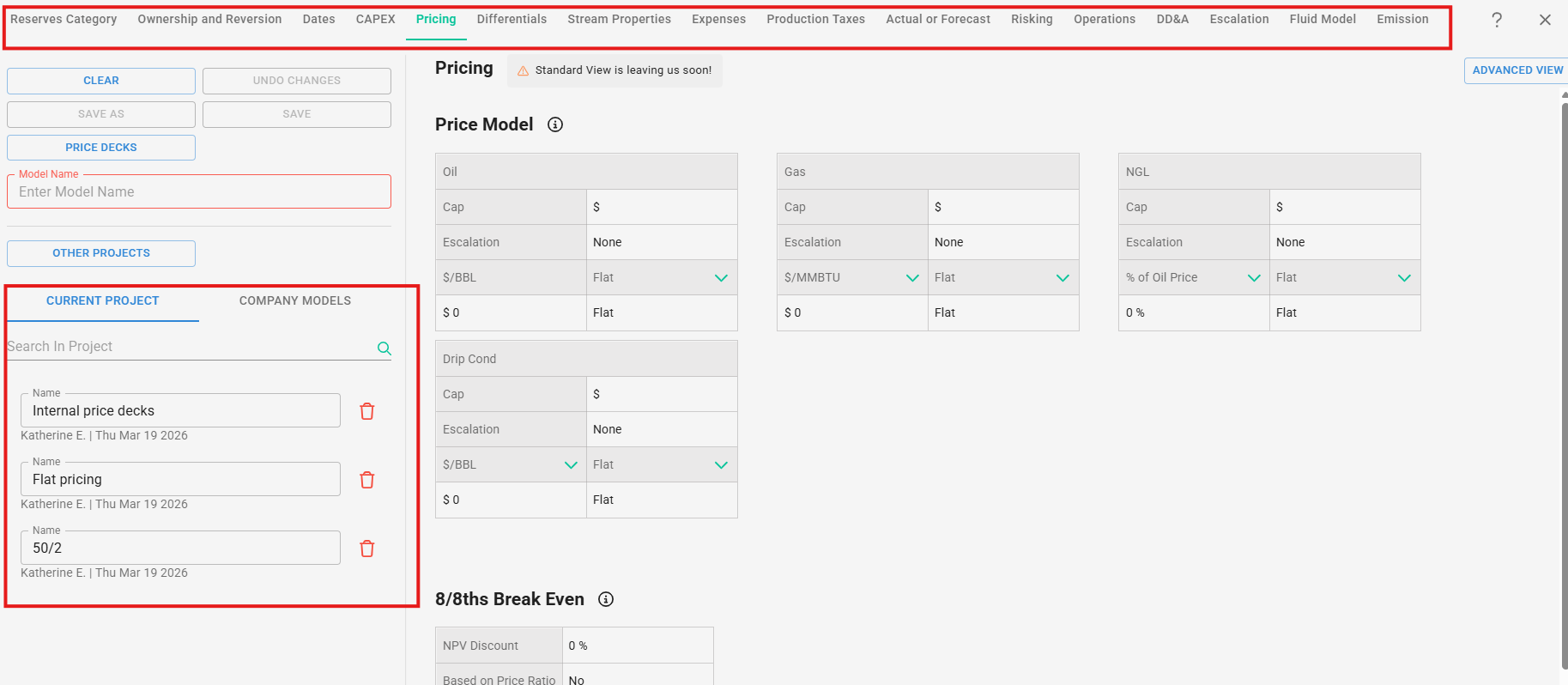Open Price Model info icon
Screen dimensions: 1568x685
click(x=555, y=124)
